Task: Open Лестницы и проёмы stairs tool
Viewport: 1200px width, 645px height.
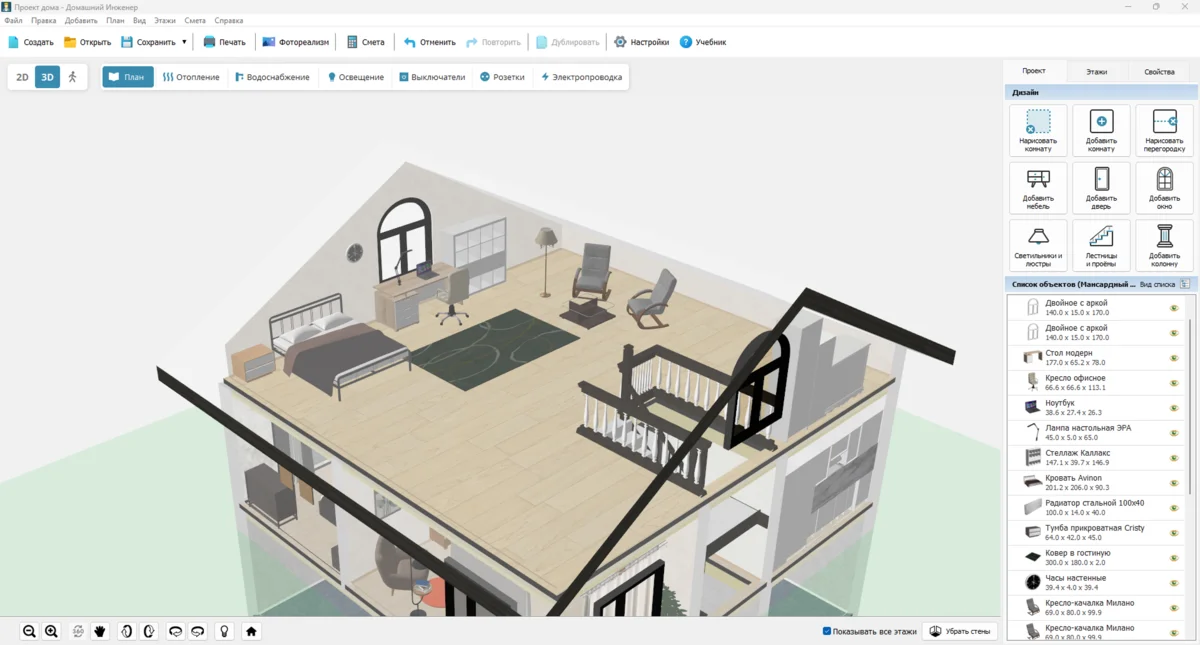Action: click(1101, 245)
